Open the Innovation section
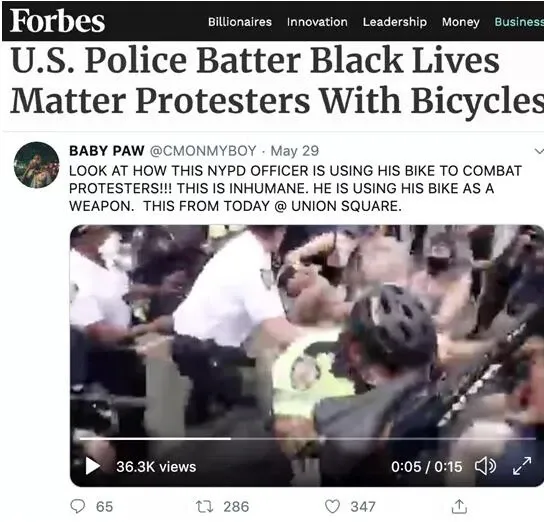The width and height of the screenshot is (544, 522). [317, 22]
